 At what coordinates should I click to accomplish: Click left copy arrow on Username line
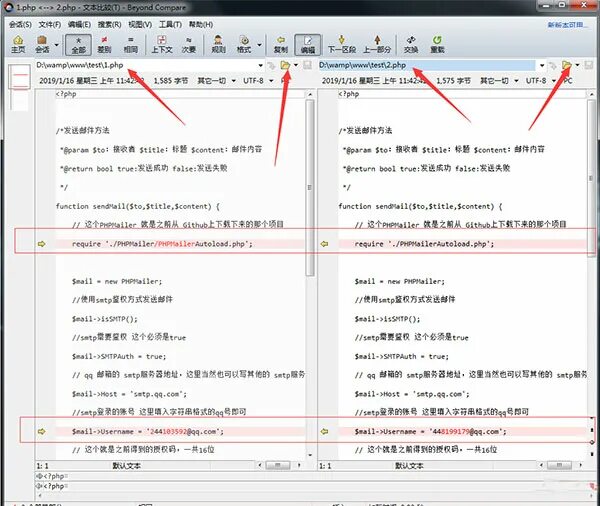pos(41,431)
